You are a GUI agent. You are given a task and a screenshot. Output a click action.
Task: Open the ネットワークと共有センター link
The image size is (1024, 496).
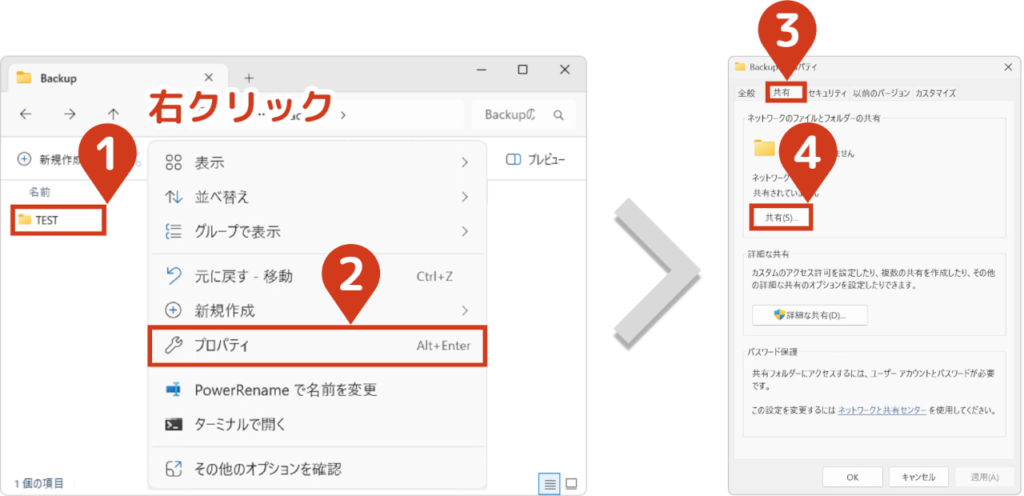pos(882,410)
